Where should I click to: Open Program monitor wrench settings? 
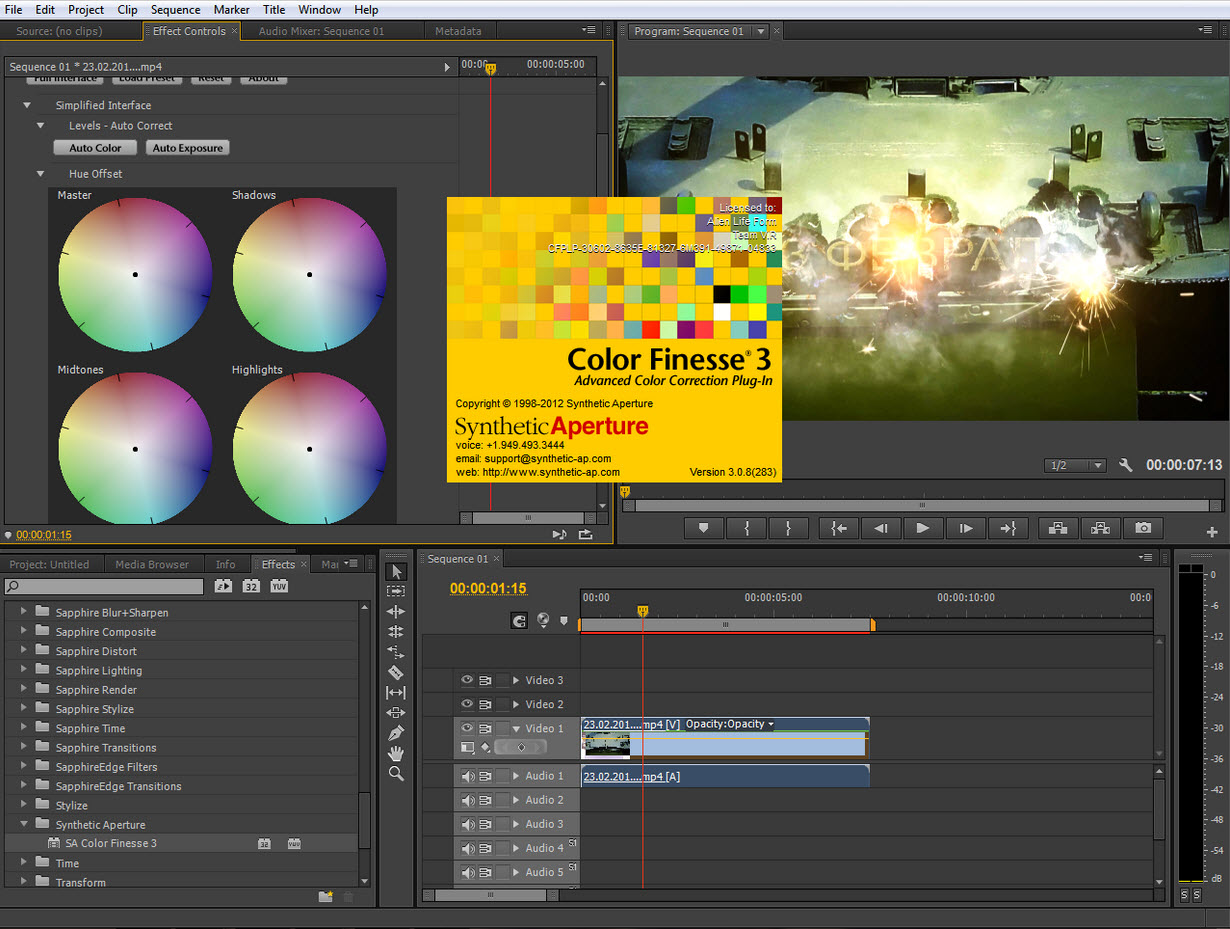pyautogui.click(x=1125, y=465)
